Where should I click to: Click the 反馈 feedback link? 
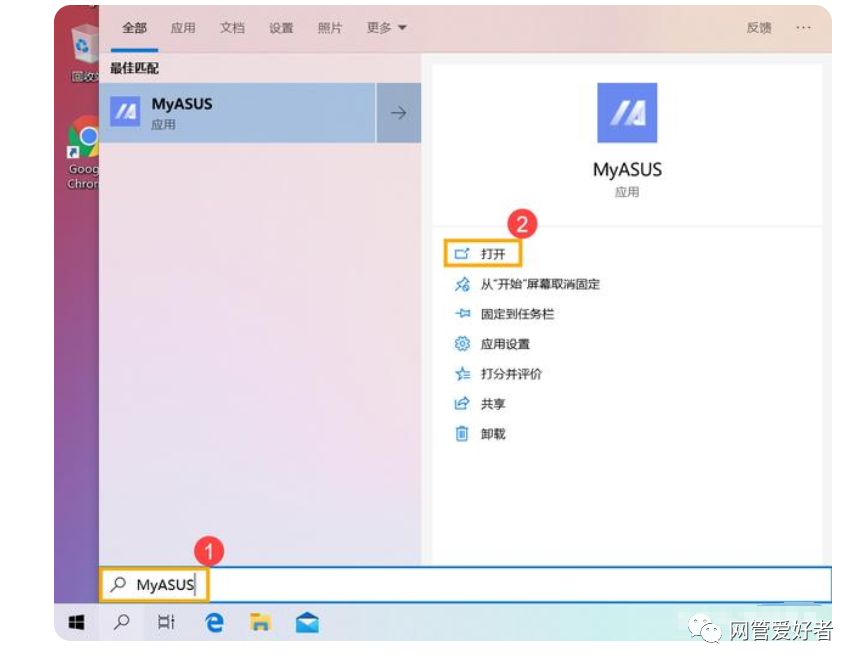[759, 28]
